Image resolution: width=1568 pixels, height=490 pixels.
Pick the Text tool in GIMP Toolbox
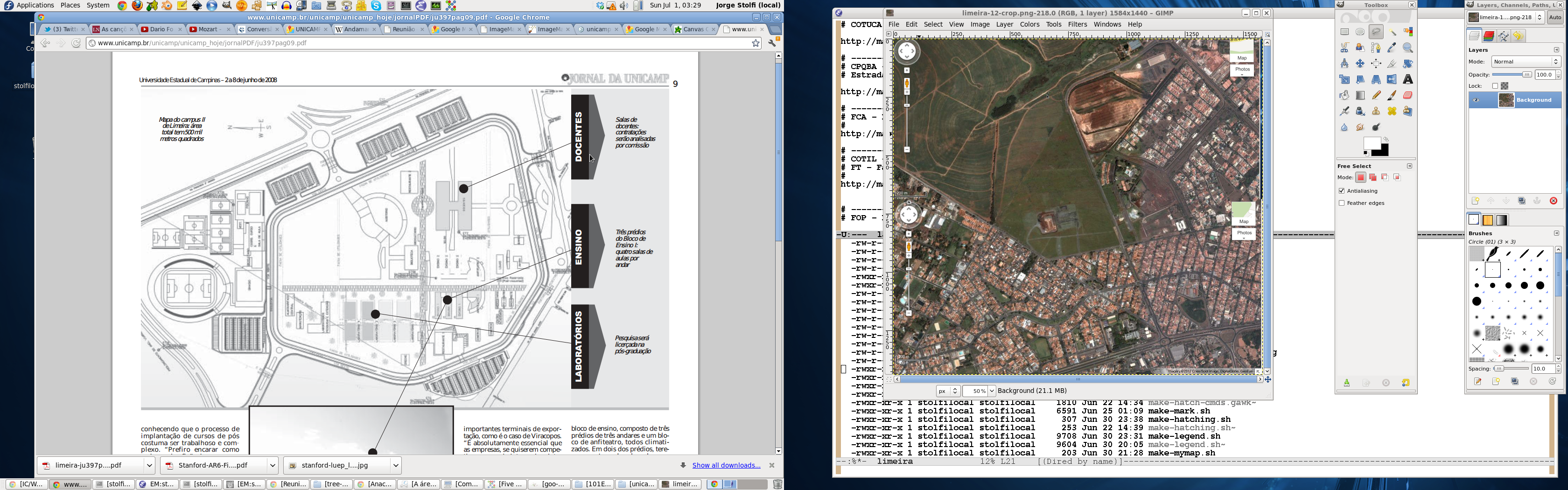pos(1408,80)
